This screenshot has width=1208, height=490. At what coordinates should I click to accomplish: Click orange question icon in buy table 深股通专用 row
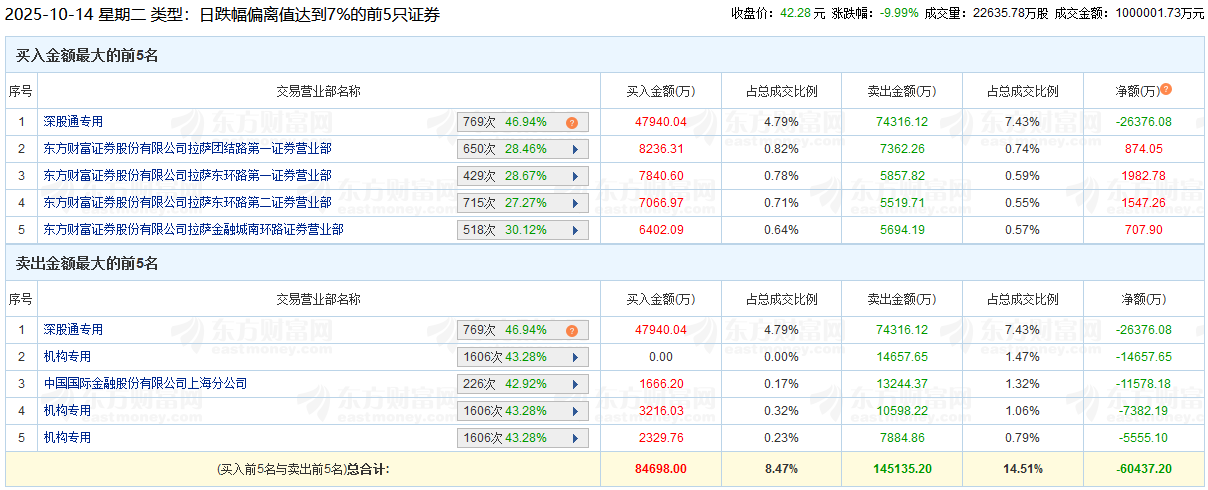point(572,123)
